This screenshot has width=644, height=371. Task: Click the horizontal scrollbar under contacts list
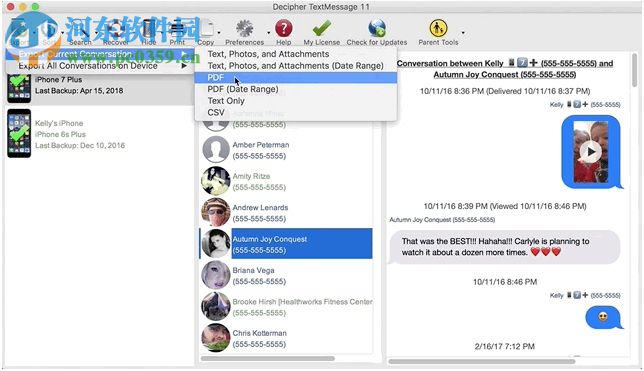click(x=268, y=359)
